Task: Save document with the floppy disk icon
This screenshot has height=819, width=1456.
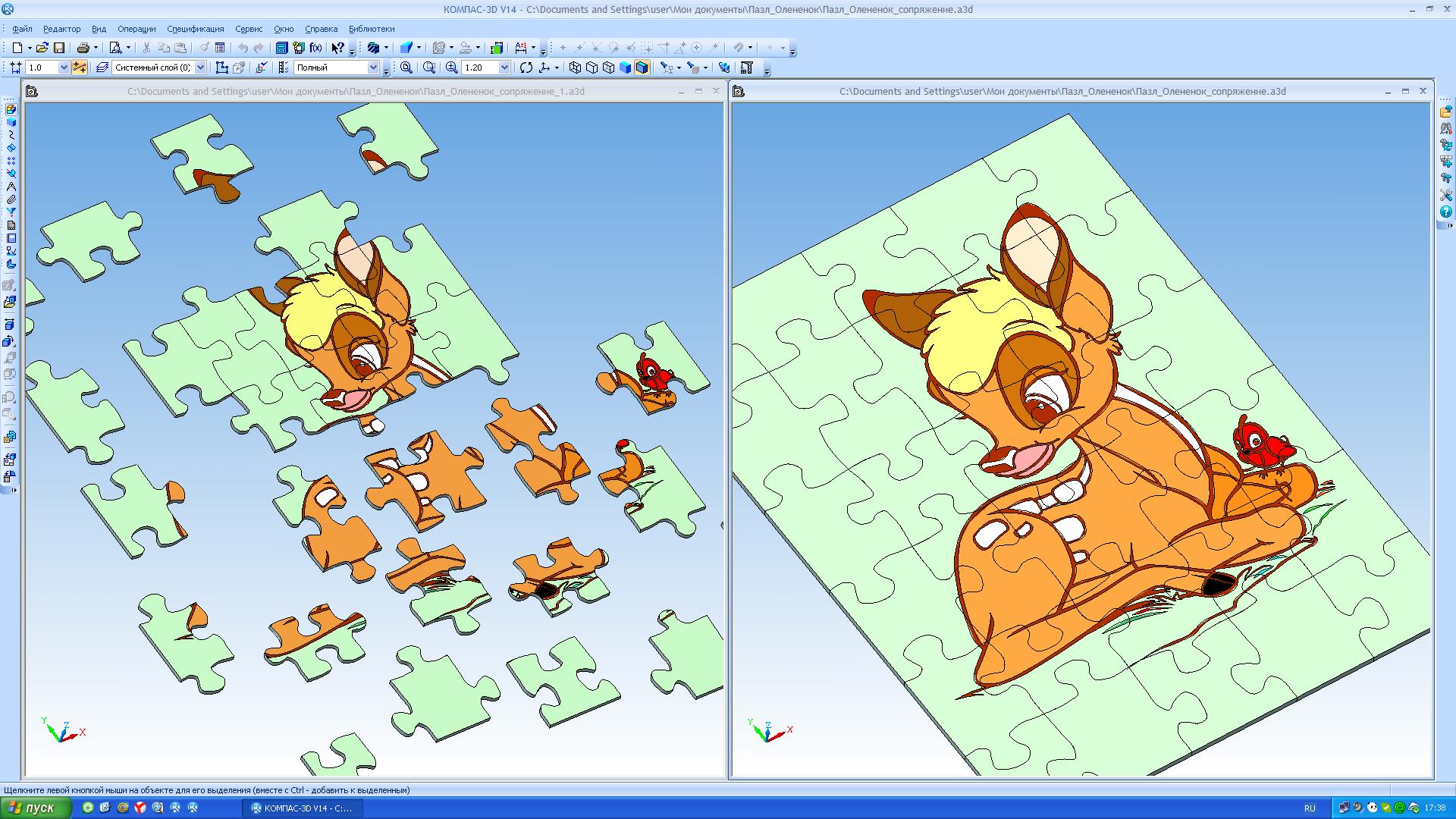Action: [x=58, y=48]
